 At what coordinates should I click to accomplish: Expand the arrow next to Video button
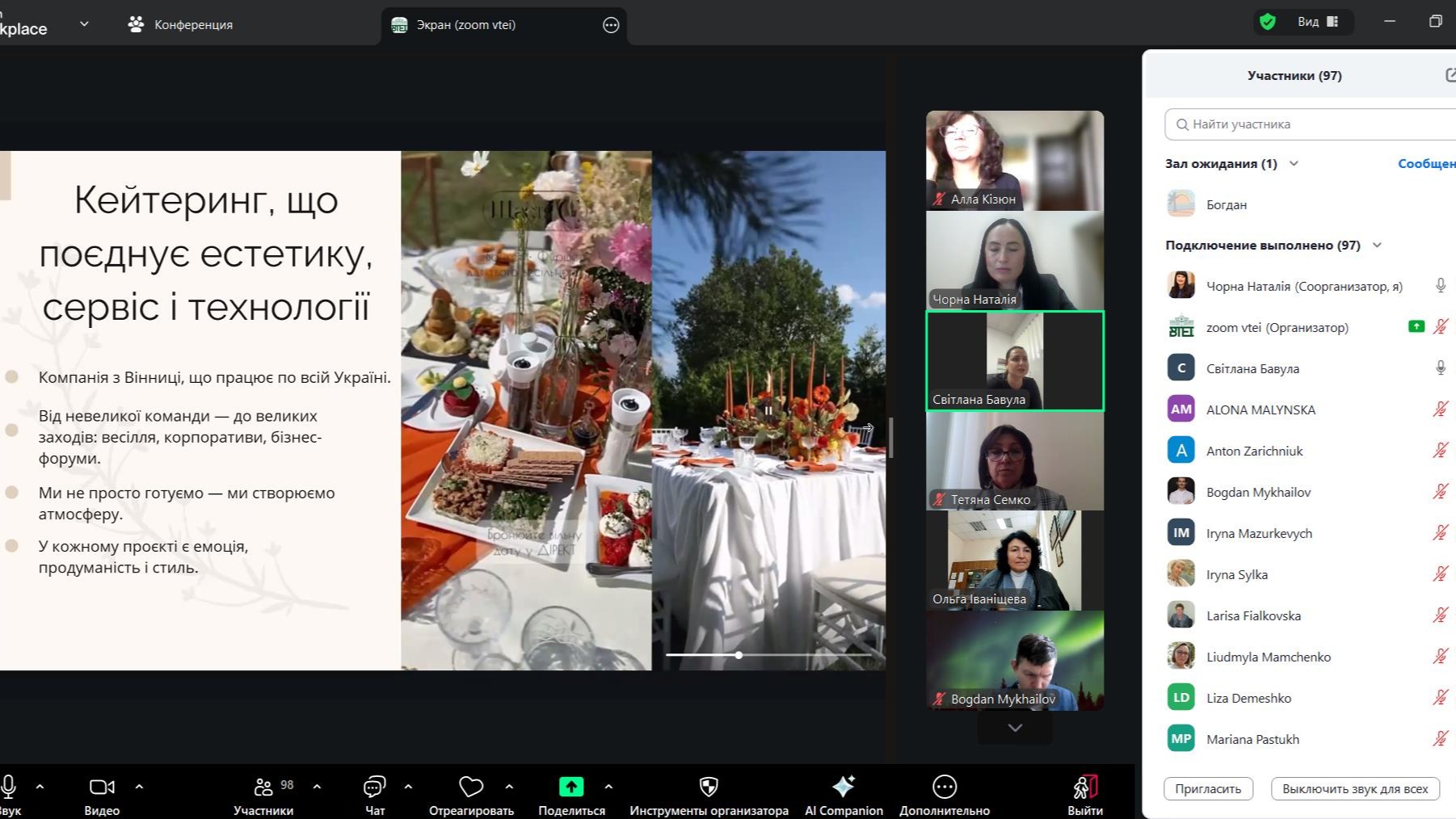coord(139,786)
